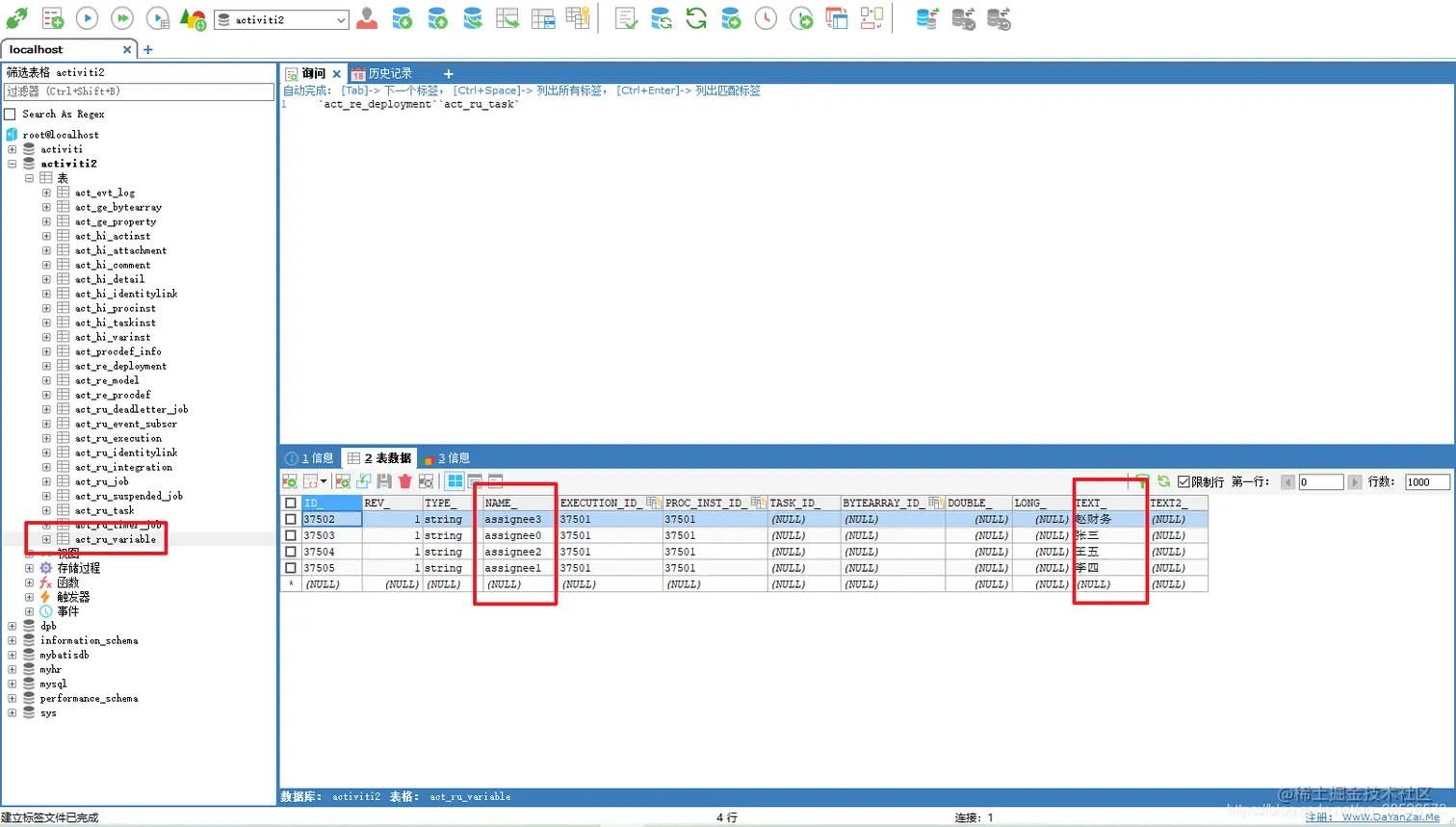
Task: Select the act_ru_task table in tree
Action: pyautogui.click(x=104, y=510)
